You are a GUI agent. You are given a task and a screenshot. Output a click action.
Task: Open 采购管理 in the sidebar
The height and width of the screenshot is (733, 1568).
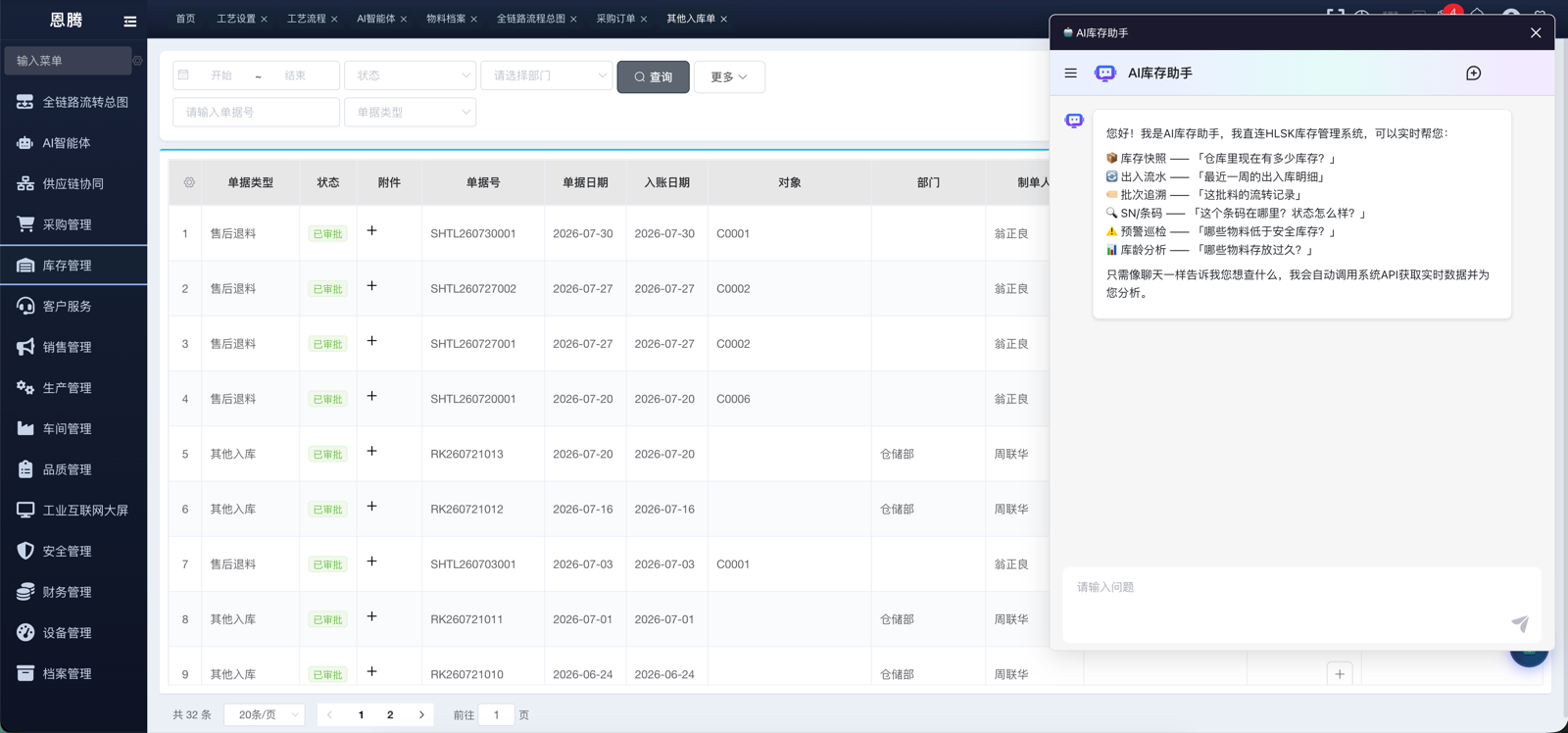[x=73, y=224]
